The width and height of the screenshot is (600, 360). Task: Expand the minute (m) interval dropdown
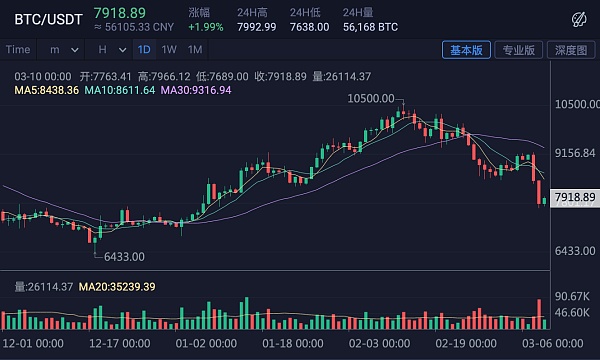point(64,50)
